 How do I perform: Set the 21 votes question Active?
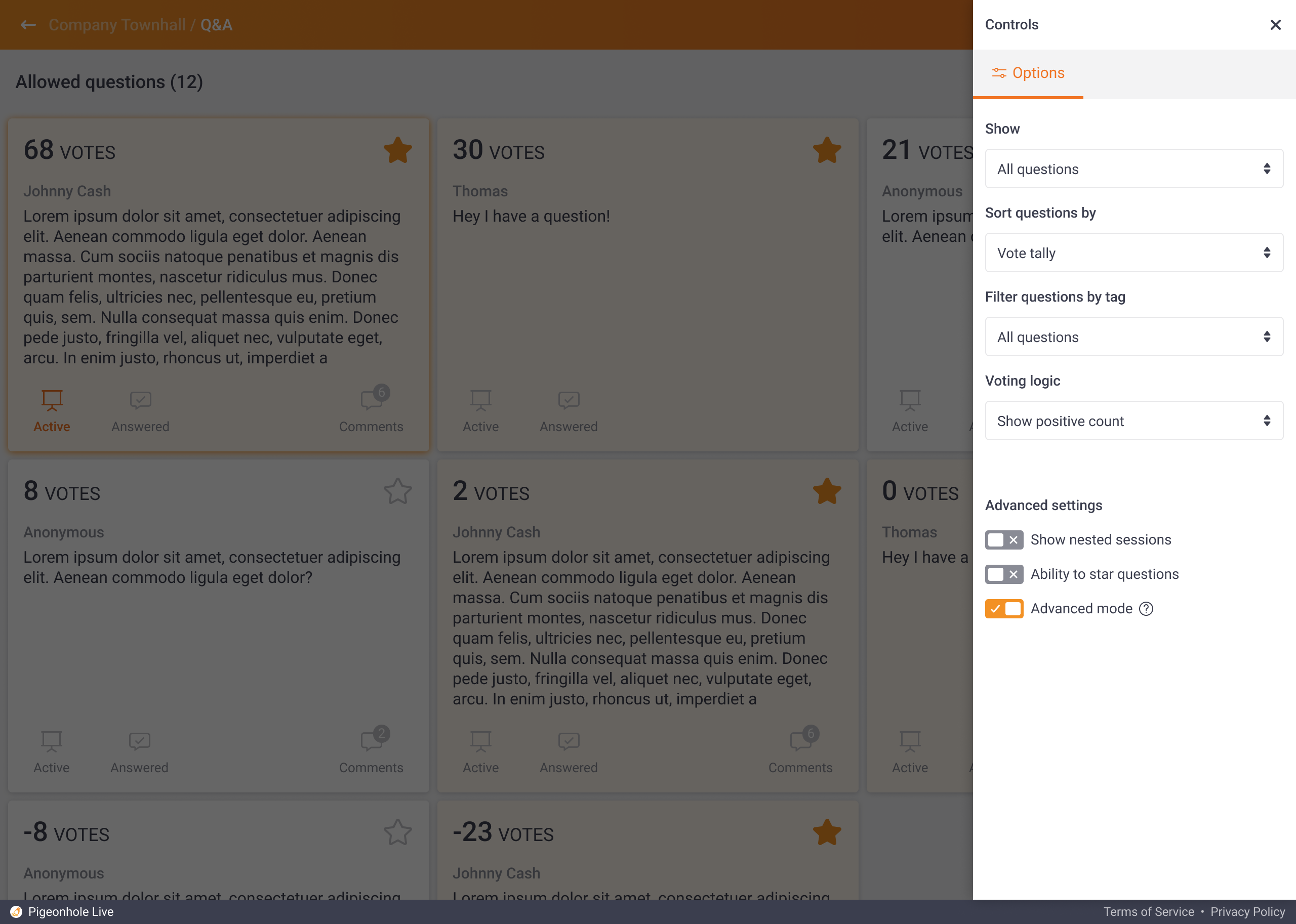pos(910,411)
